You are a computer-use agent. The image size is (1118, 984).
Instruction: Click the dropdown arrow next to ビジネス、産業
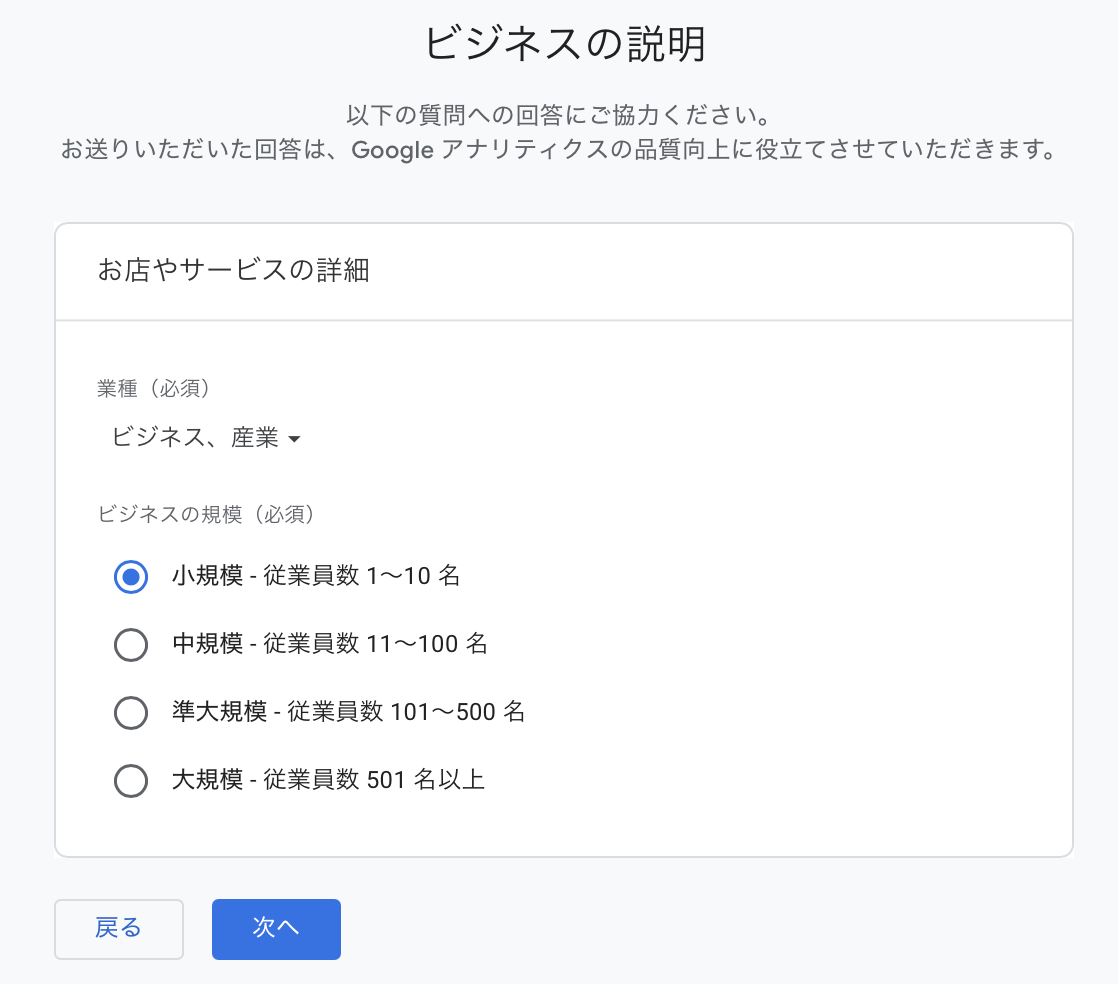(x=295, y=438)
